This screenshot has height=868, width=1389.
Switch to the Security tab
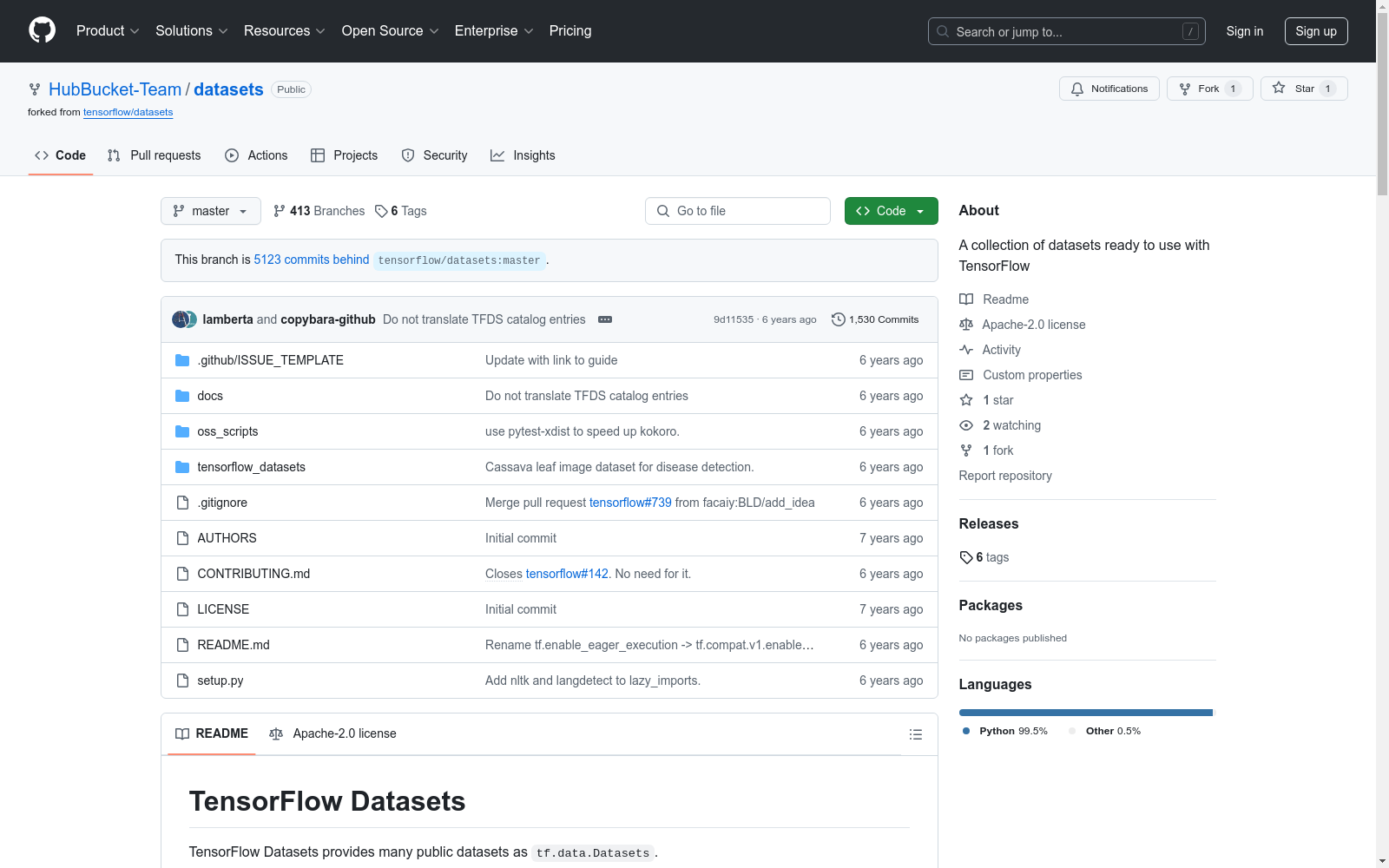click(434, 155)
